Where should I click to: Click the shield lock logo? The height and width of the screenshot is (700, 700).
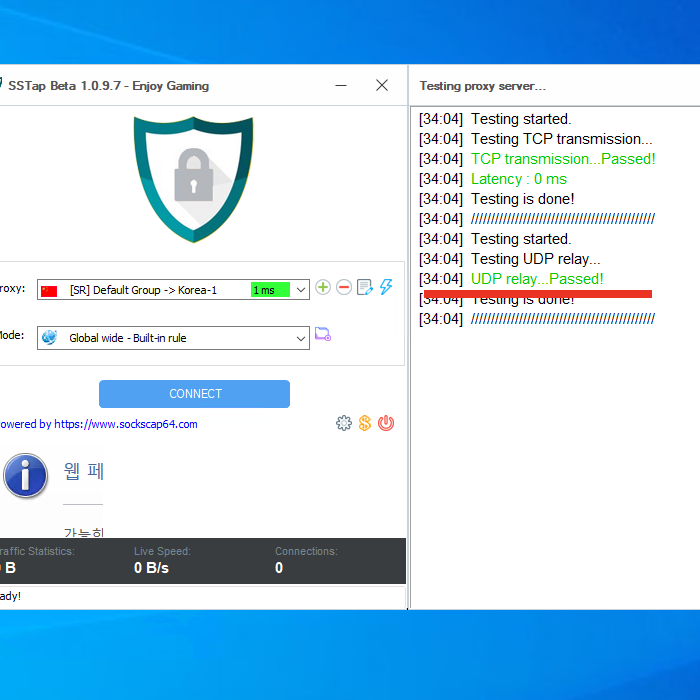193,179
